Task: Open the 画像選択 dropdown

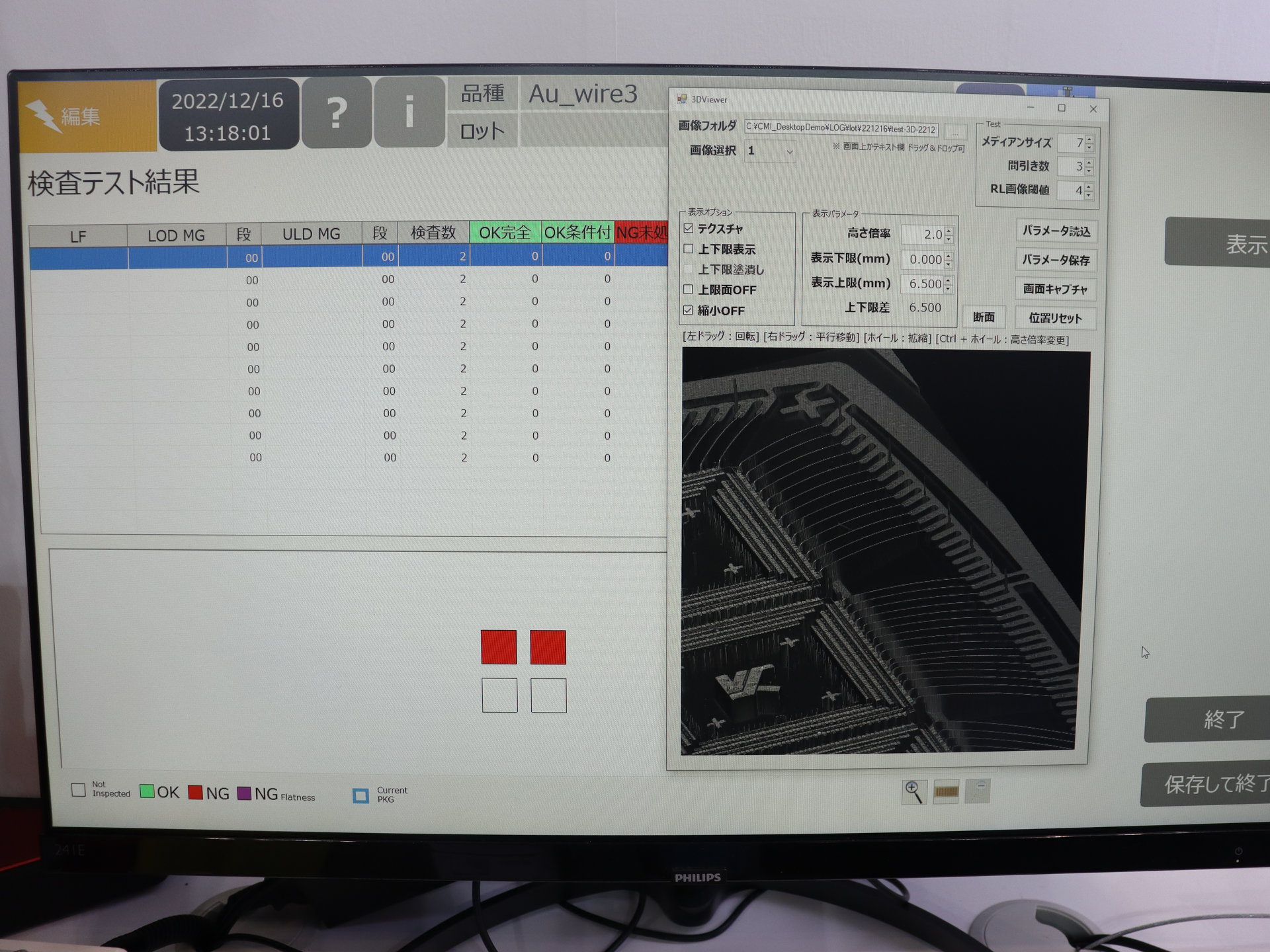Action: click(x=770, y=151)
